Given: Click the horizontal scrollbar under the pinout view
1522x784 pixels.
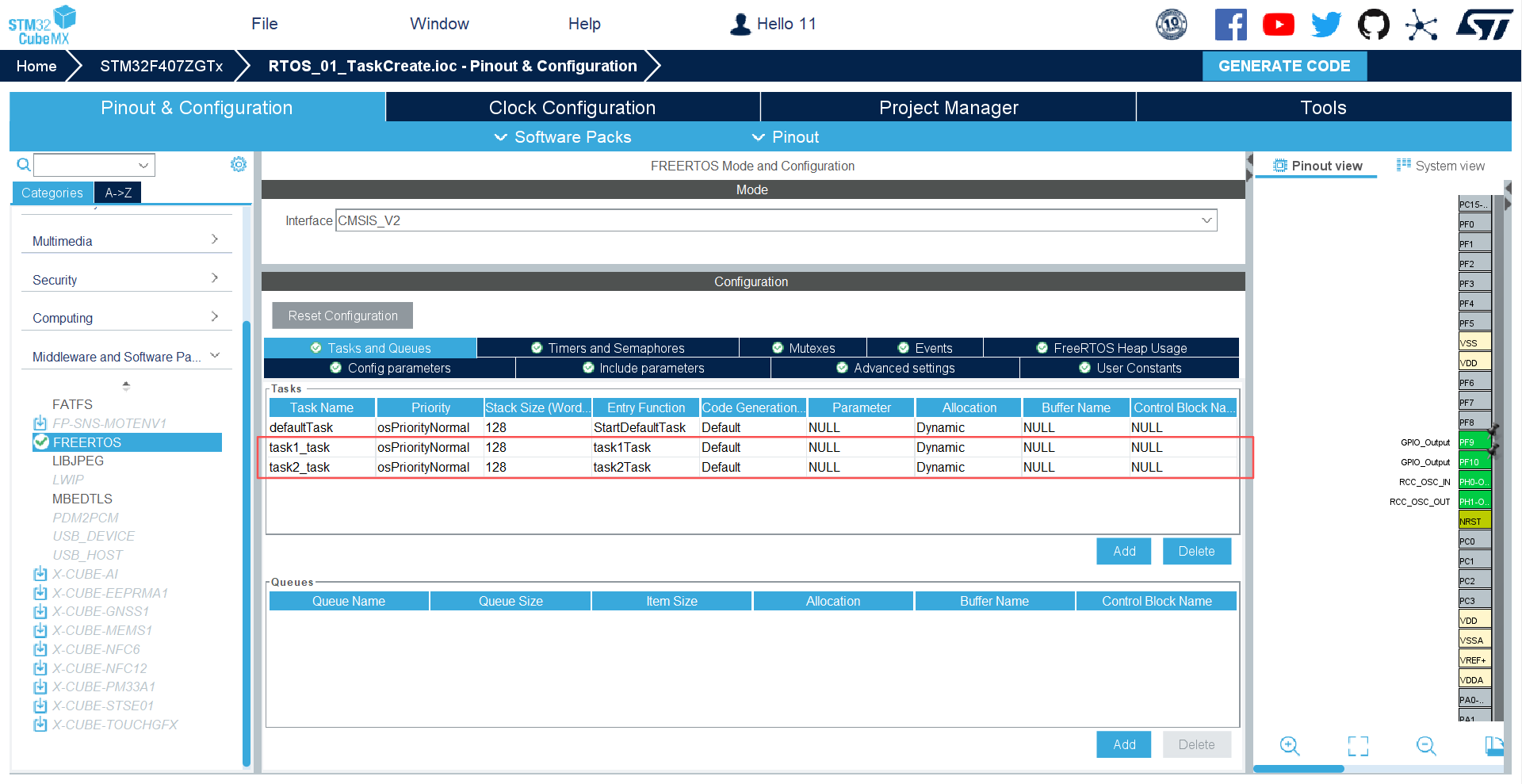Looking at the screenshot, I should click(x=1298, y=769).
